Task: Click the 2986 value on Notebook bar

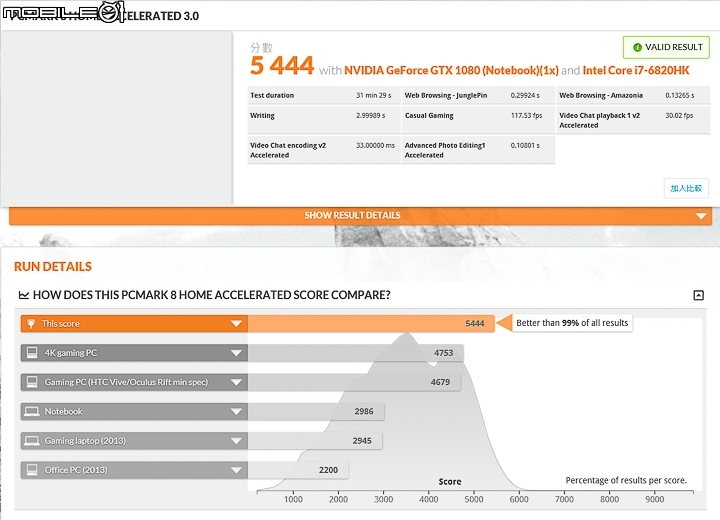Action: (x=364, y=412)
